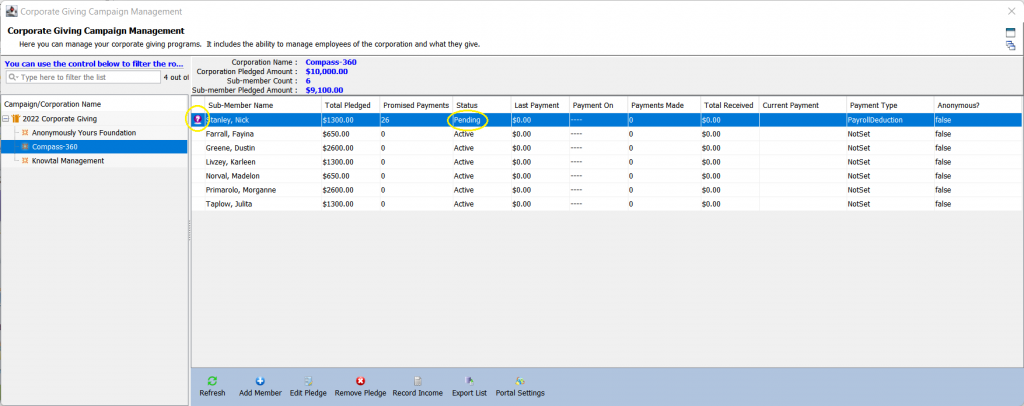
Task: Click the Refresh toolbar icon
Action: pyautogui.click(x=212, y=381)
